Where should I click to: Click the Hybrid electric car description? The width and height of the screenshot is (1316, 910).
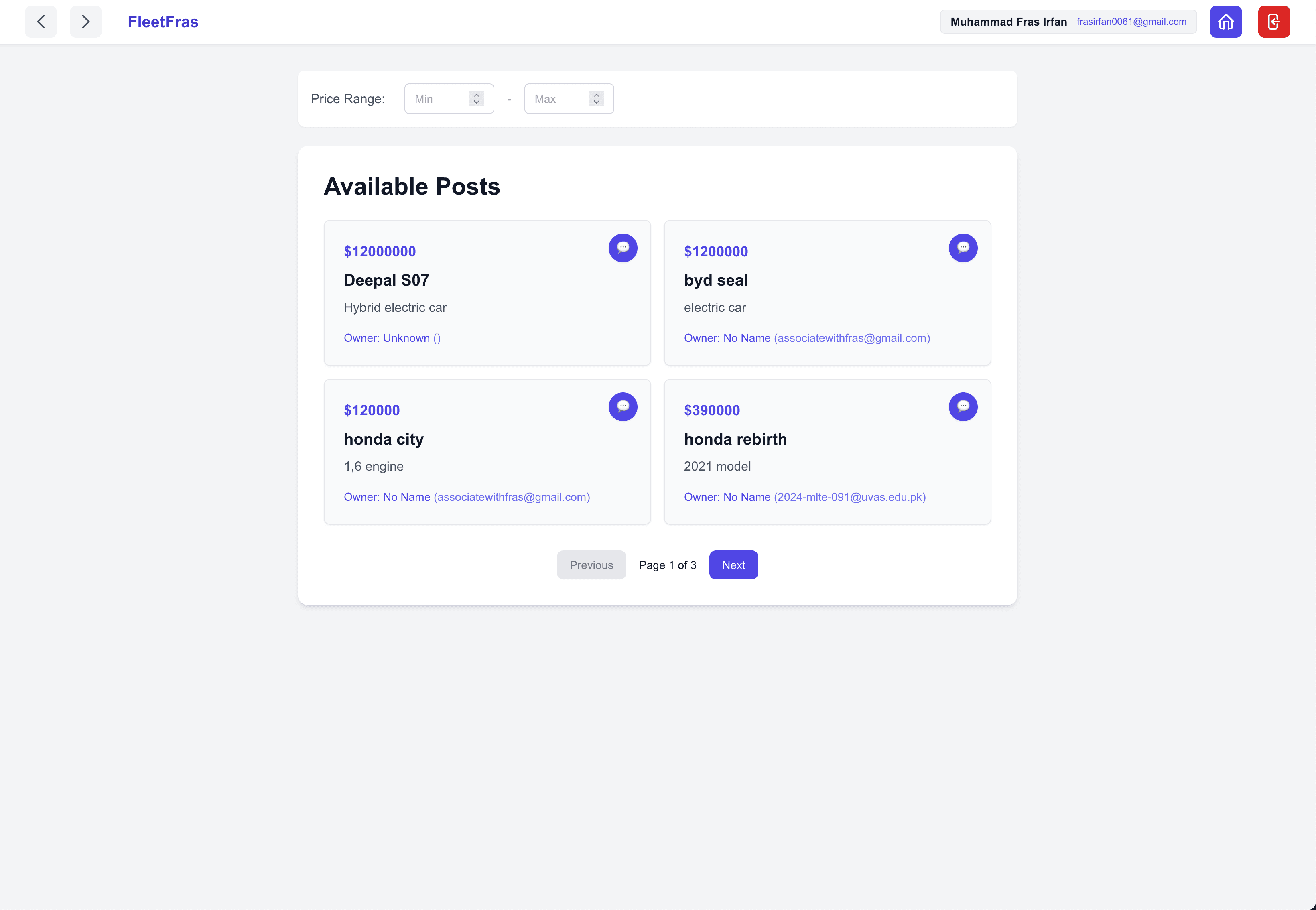[x=395, y=308]
